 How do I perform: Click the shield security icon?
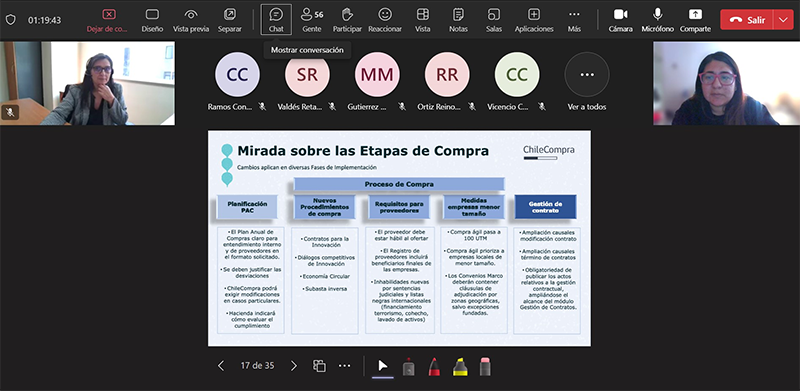[11, 20]
